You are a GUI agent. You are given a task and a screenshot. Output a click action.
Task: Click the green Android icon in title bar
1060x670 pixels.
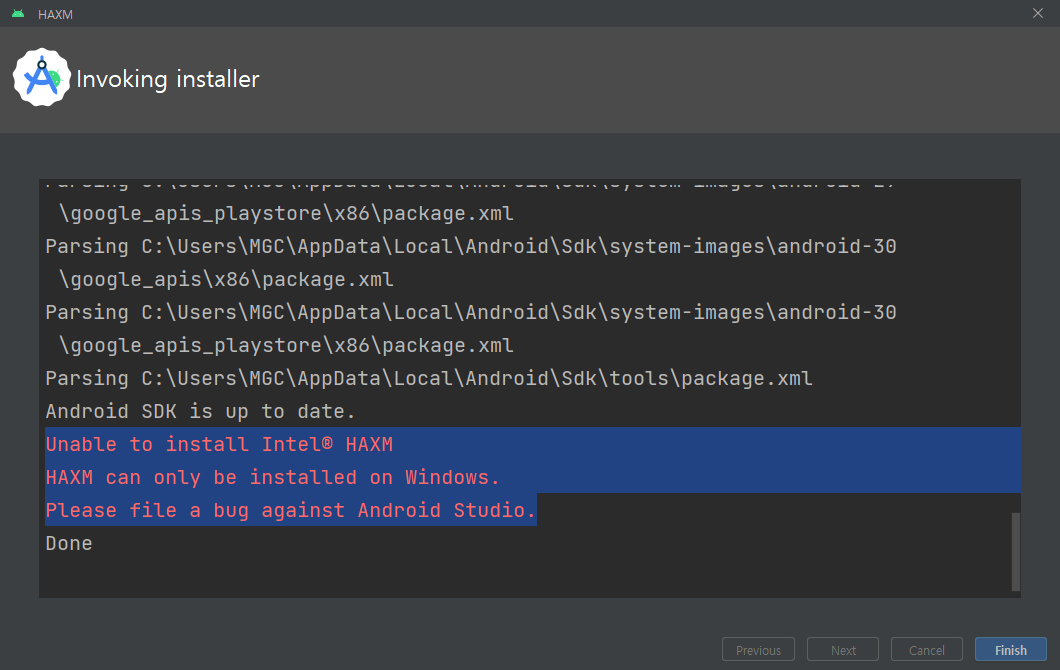point(18,14)
